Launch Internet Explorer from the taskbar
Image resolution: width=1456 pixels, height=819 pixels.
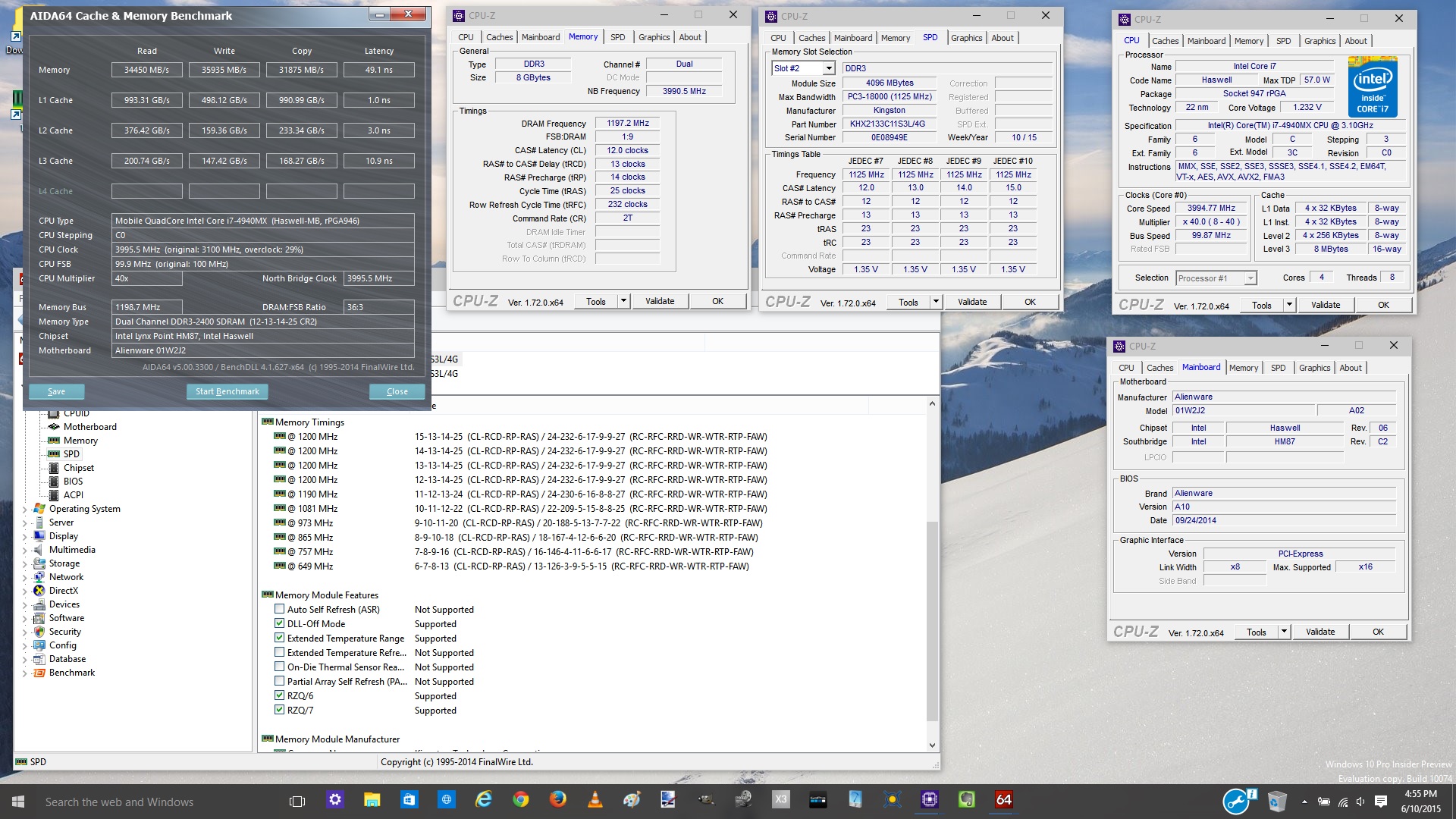pyautogui.click(x=483, y=799)
